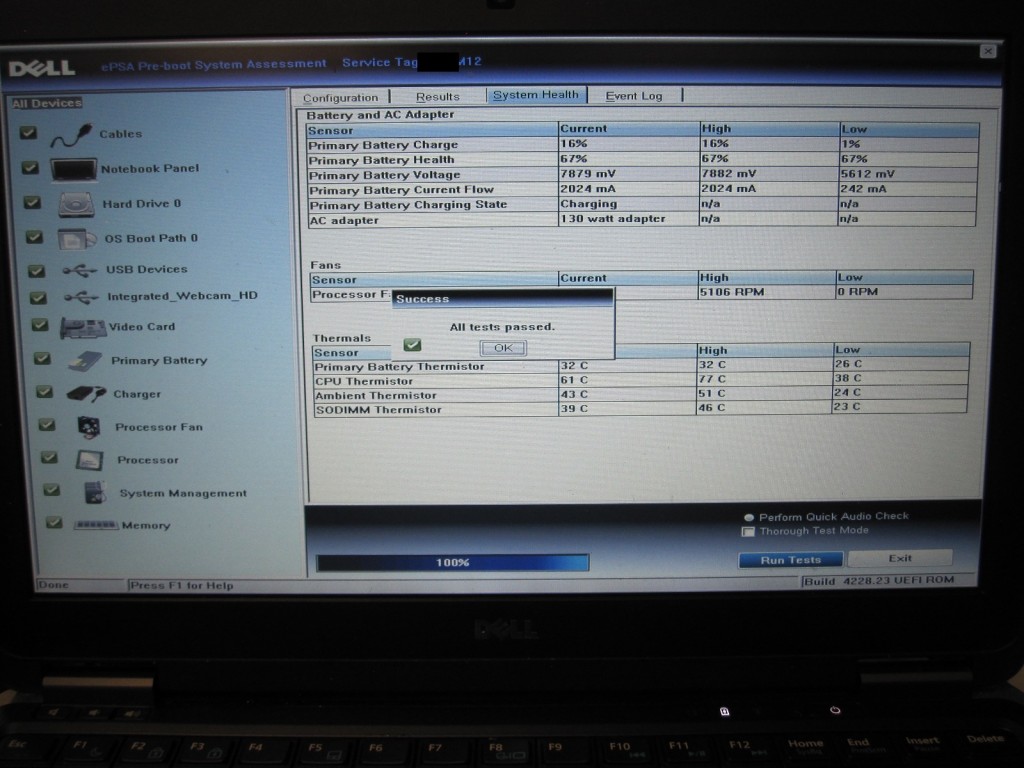Select the Primary Battery icon
Screen dimensions: 1024x768
click(x=86, y=361)
